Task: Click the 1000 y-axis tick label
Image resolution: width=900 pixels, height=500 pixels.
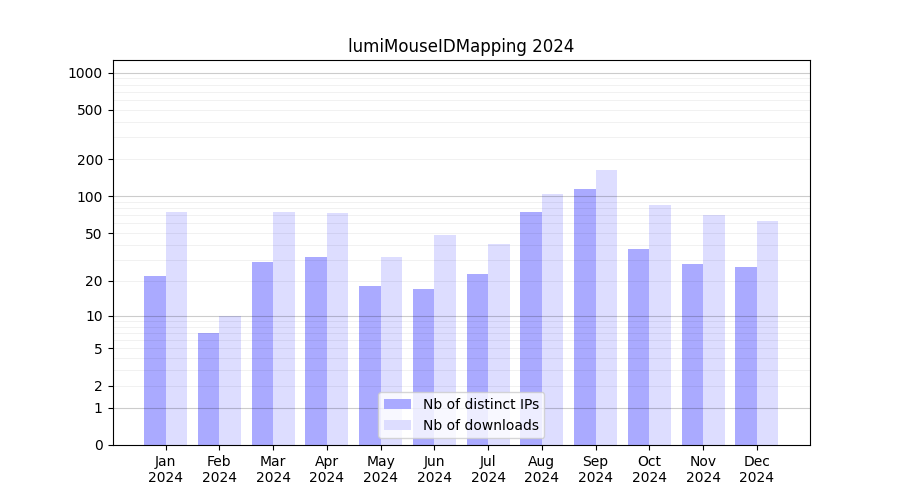Action: click(x=85, y=73)
